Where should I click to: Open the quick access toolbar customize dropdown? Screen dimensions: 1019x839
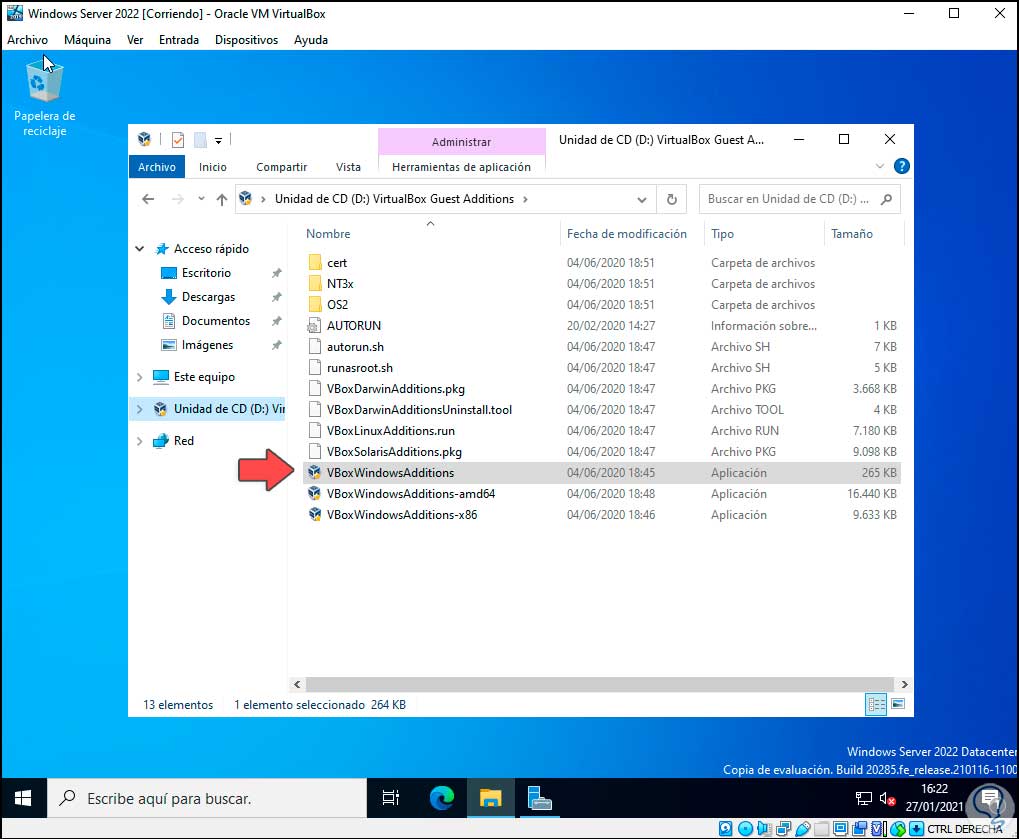(x=218, y=140)
